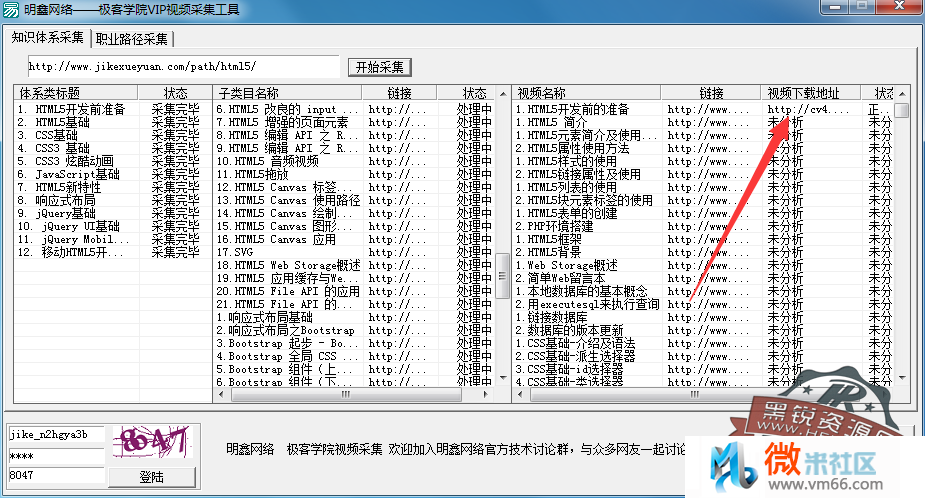Screen dimensions: 925x498
Task: Select video 2.简单Web留言本
Action: click(560, 278)
